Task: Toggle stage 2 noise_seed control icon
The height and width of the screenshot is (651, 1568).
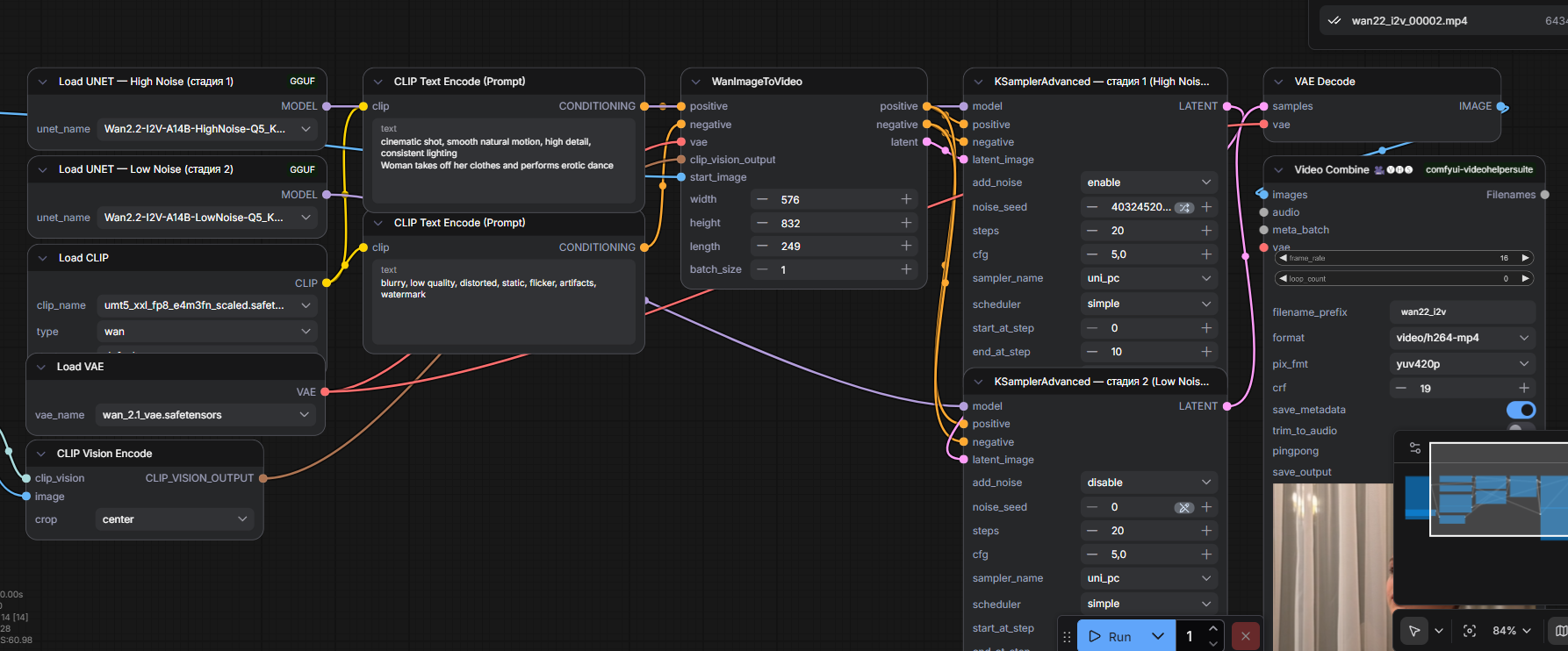Action: pyautogui.click(x=1184, y=508)
